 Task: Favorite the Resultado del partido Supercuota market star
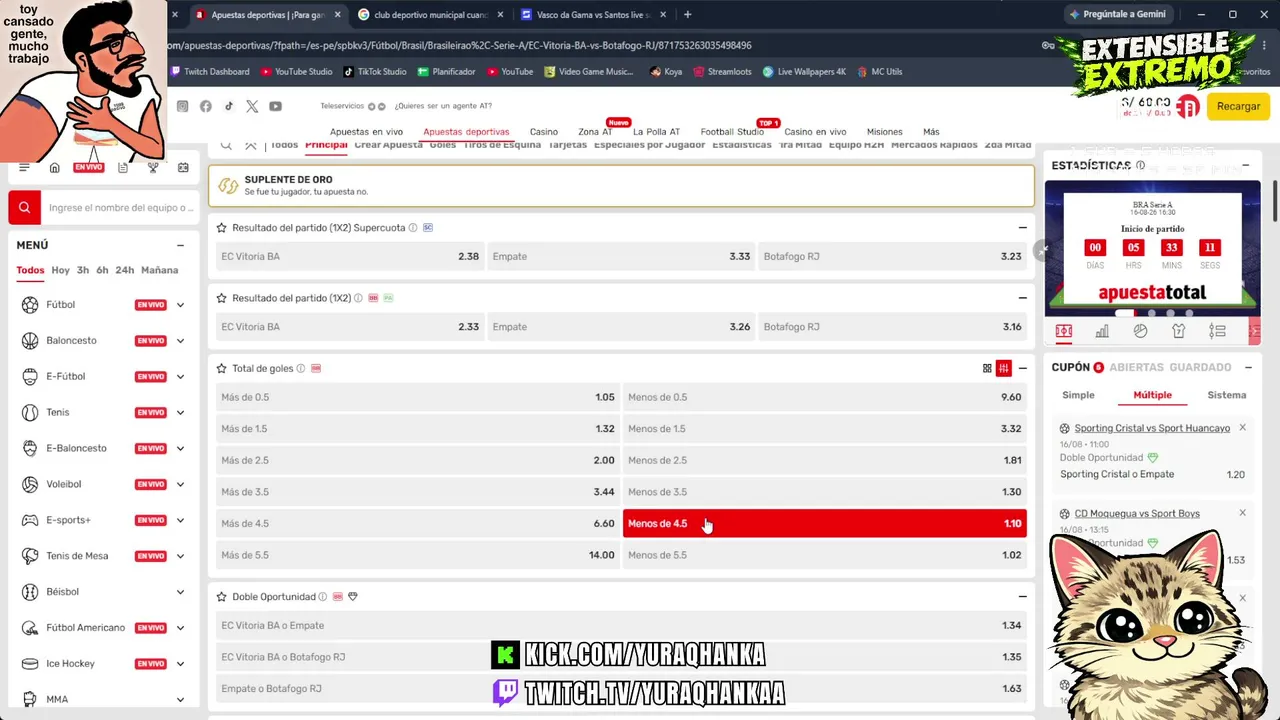(222, 228)
